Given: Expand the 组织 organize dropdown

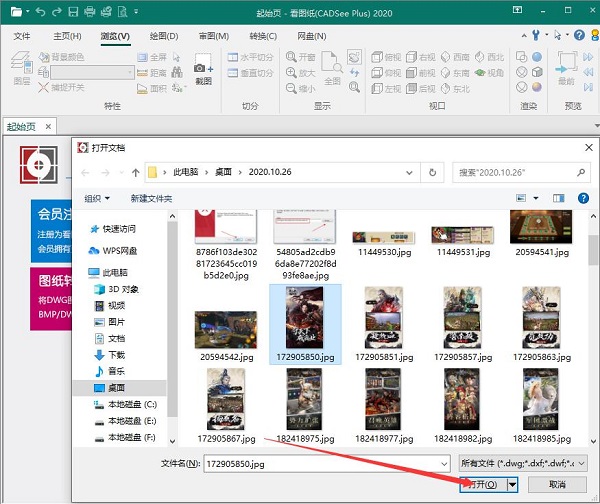Looking at the screenshot, I should click(97, 199).
